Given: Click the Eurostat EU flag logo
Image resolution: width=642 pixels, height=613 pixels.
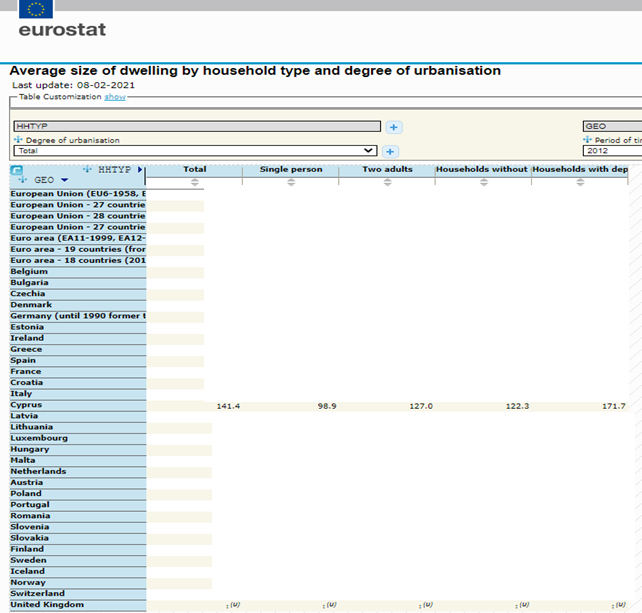Looking at the screenshot, I should pos(37,11).
